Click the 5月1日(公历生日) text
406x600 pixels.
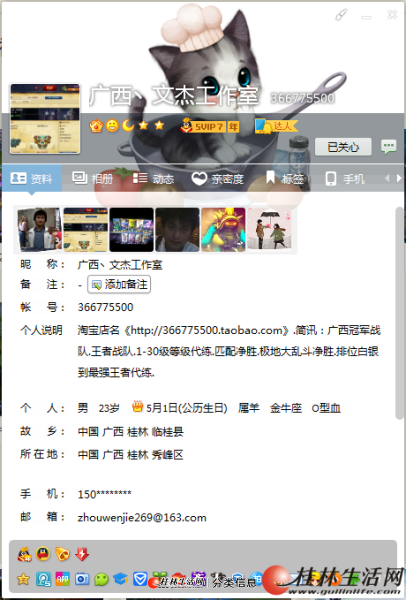click(187, 408)
